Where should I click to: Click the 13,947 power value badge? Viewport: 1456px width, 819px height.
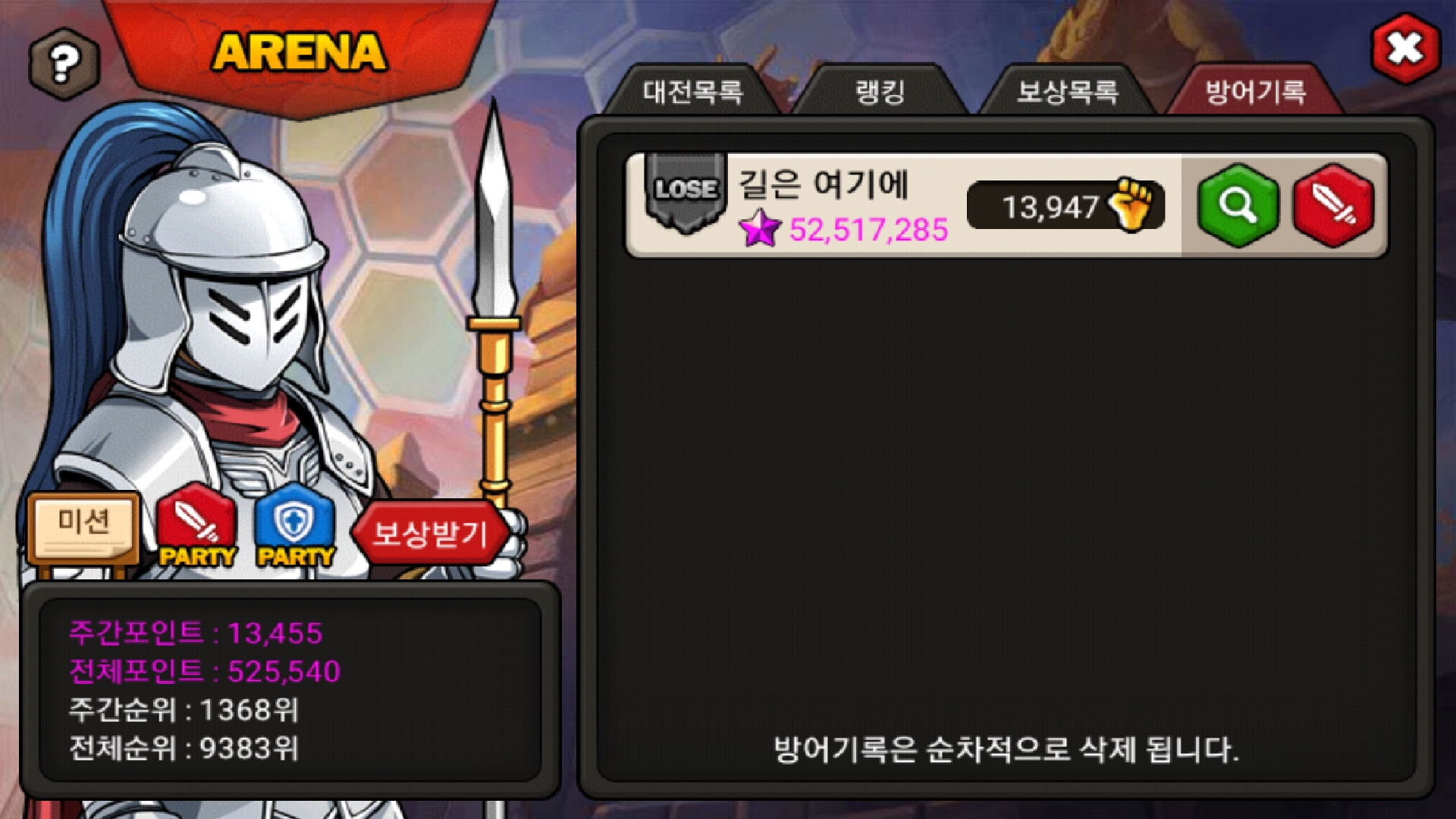[1065, 206]
